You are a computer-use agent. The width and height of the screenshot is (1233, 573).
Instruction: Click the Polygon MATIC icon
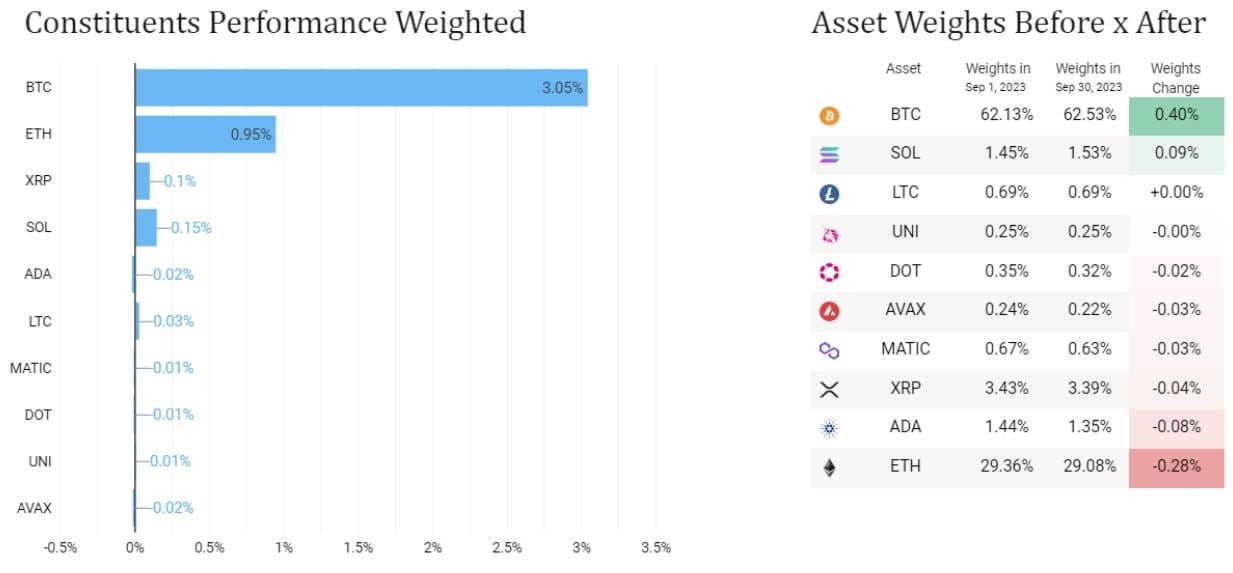[829, 350]
